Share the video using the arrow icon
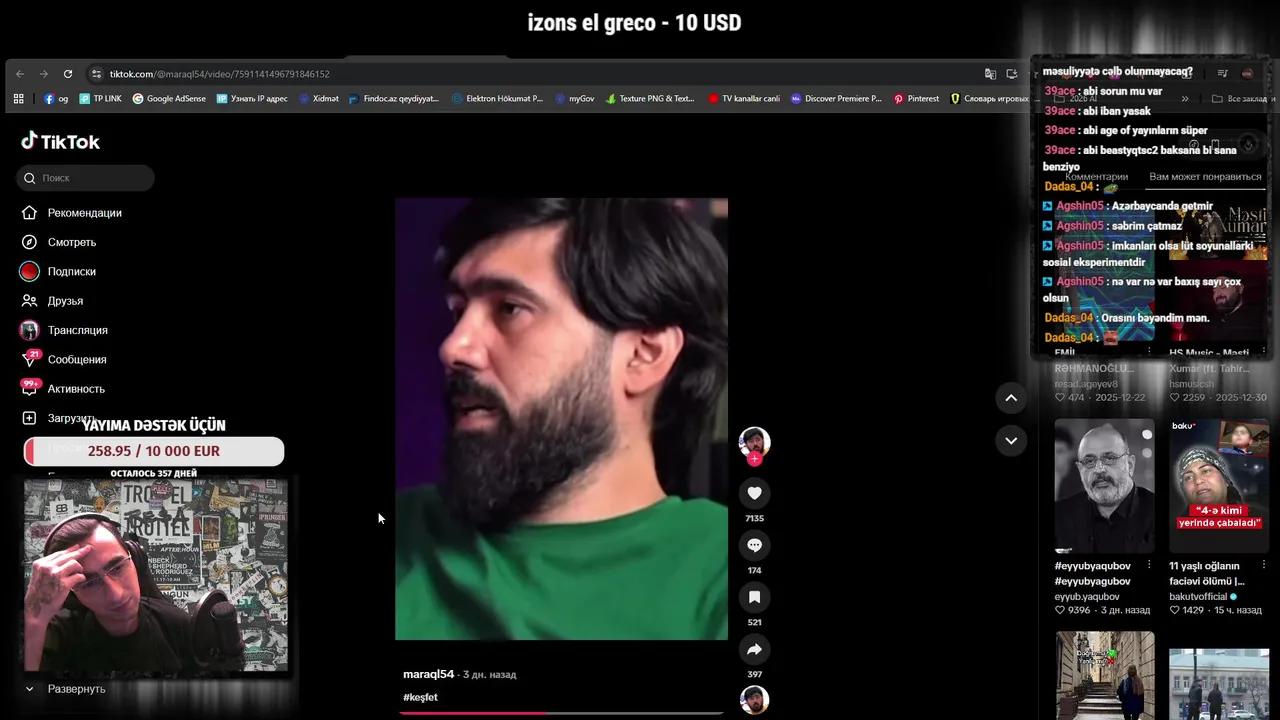The height and width of the screenshot is (720, 1280). tap(754, 649)
